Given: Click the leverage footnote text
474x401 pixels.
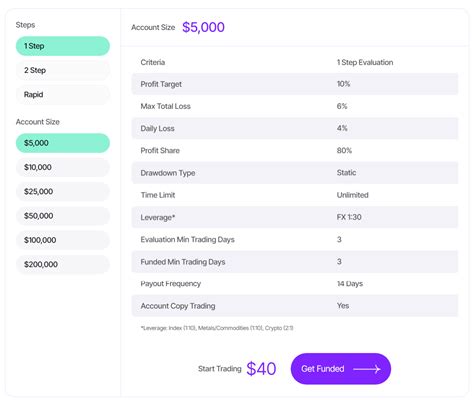Looking at the screenshot, I should (217, 328).
